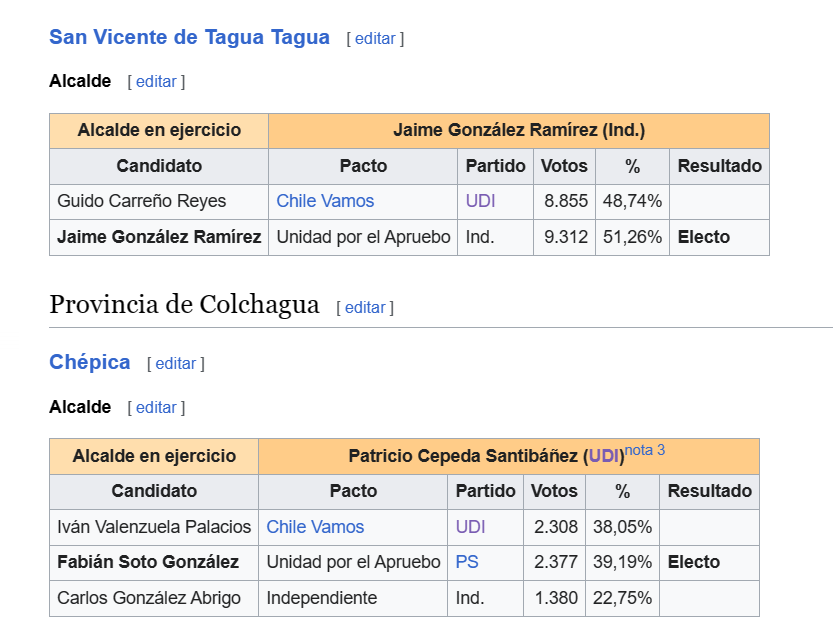Open PS party link in Fabián Soto row
The height and width of the screenshot is (640, 833).
[467, 562]
